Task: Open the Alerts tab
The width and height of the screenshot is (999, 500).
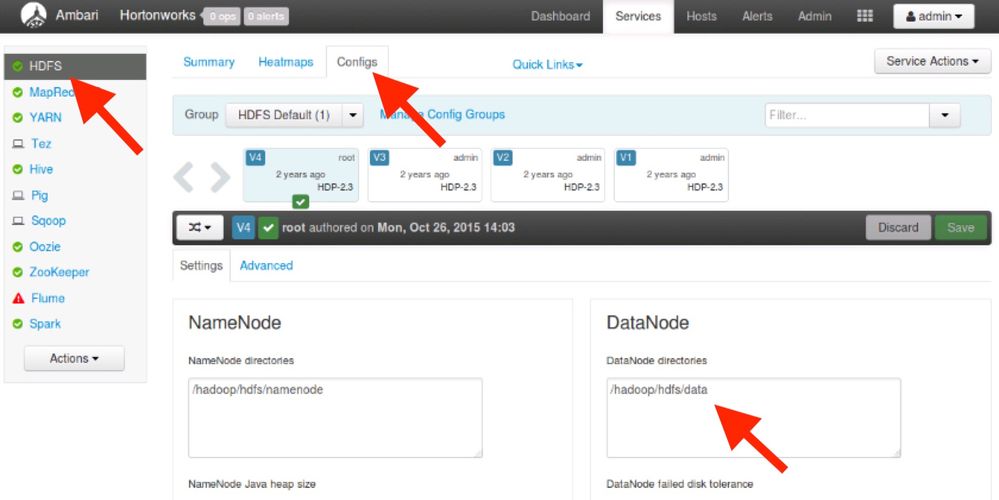Action: click(x=757, y=17)
